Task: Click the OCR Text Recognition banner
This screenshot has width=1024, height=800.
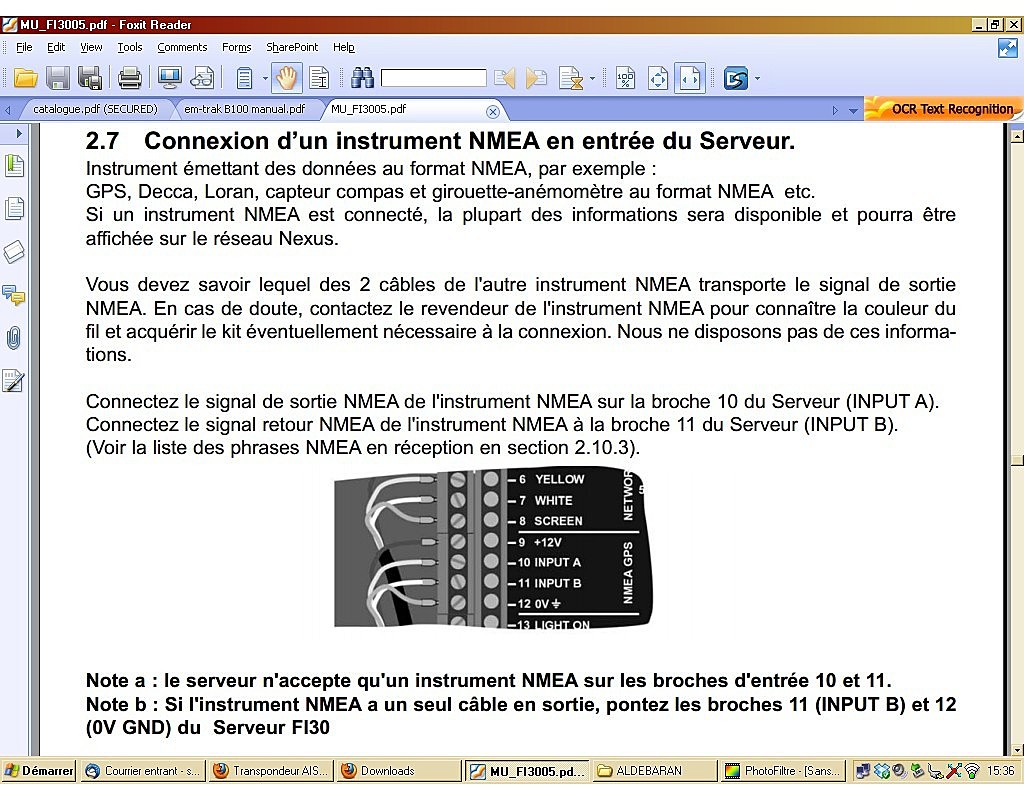Action: (x=942, y=109)
